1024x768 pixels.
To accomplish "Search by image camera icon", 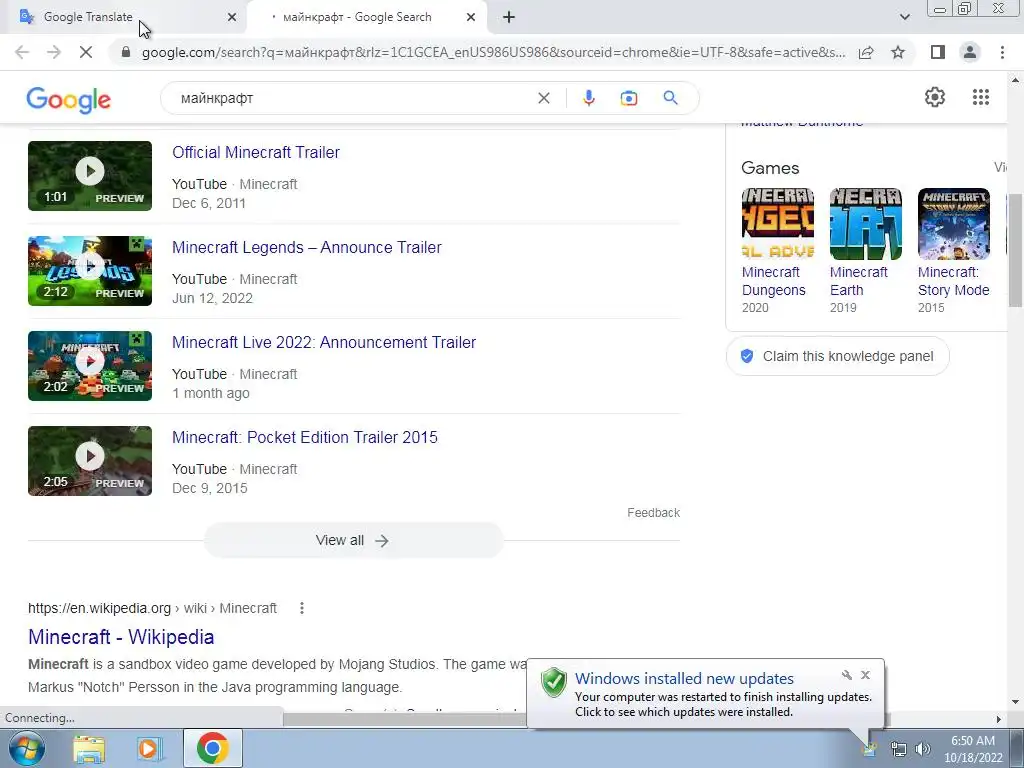I will pos(628,98).
